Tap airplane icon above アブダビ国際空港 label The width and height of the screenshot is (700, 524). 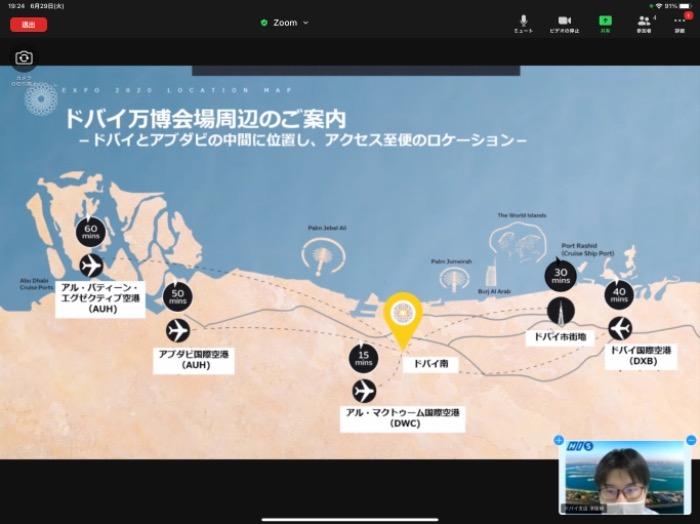(178, 329)
